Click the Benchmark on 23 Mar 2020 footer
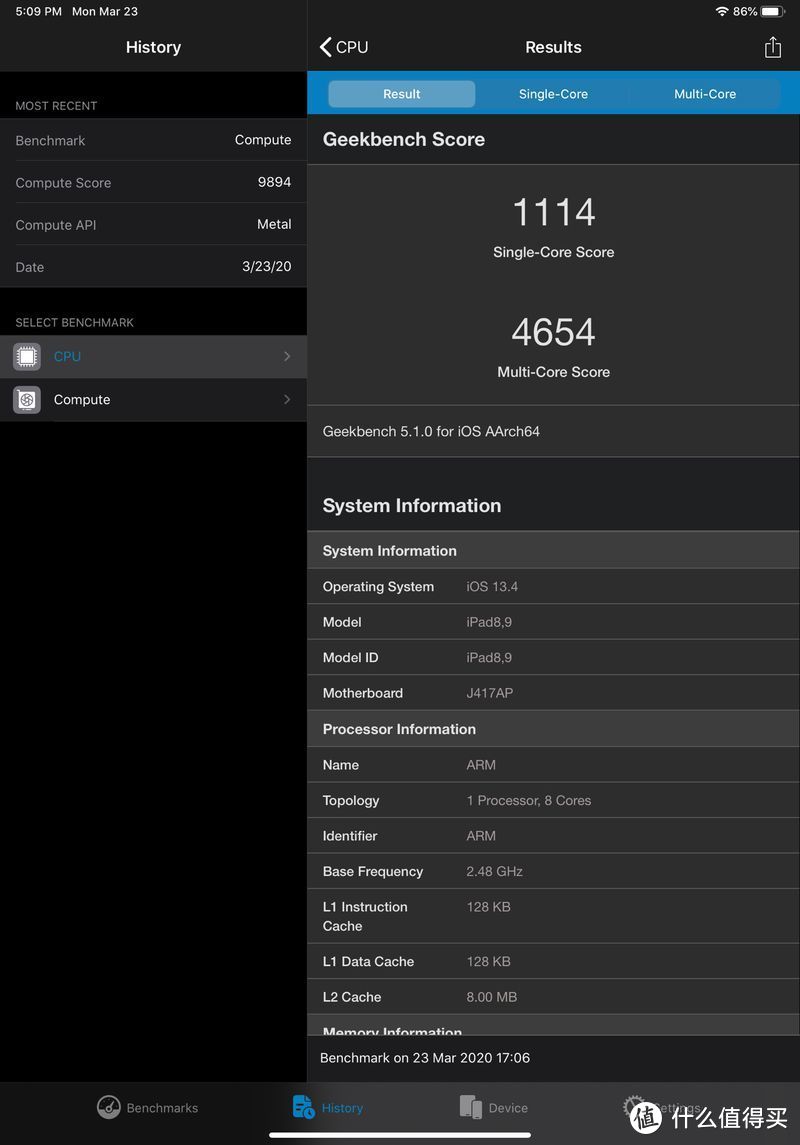 point(425,1057)
